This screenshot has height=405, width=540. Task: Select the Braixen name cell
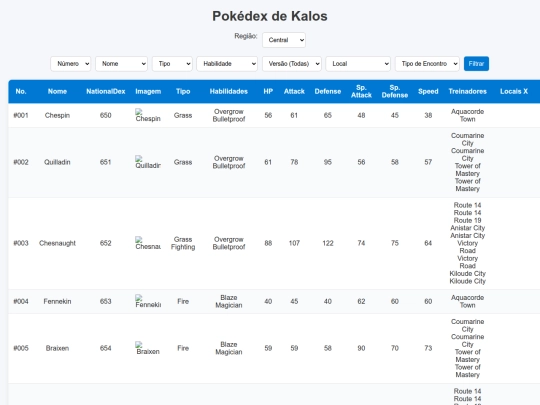pyautogui.click(x=57, y=348)
